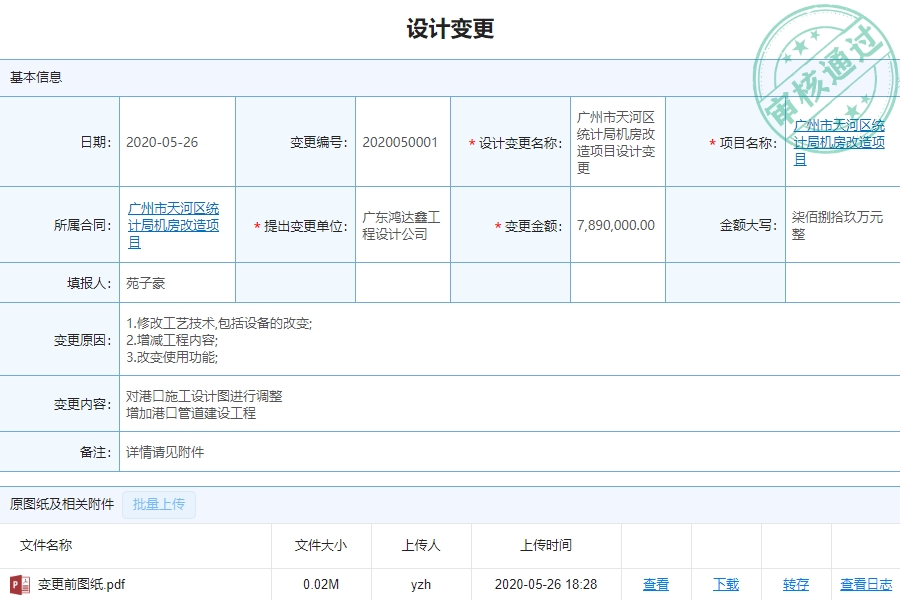Click the 金额大写 field label

tap(749, 226)
